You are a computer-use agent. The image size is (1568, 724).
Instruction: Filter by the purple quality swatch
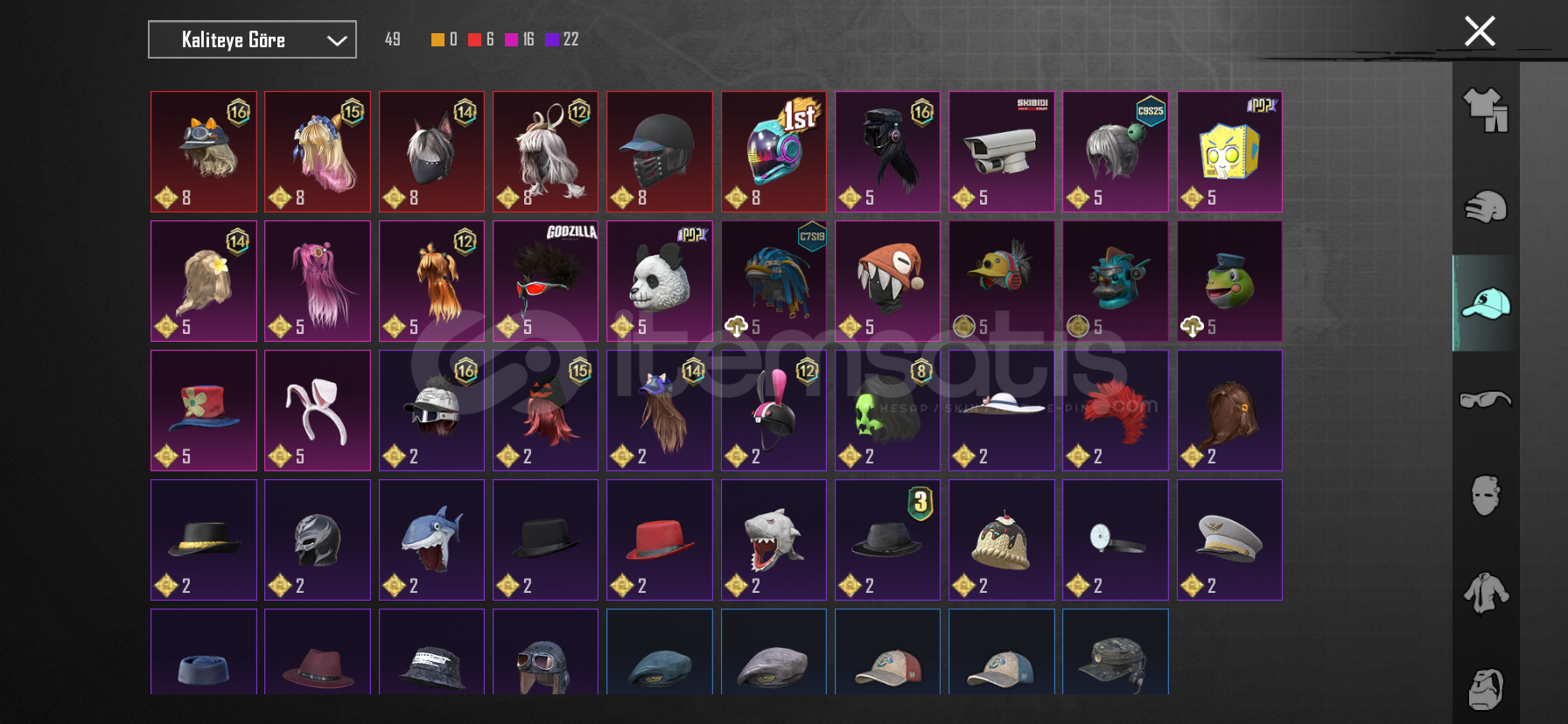point(552,39)
